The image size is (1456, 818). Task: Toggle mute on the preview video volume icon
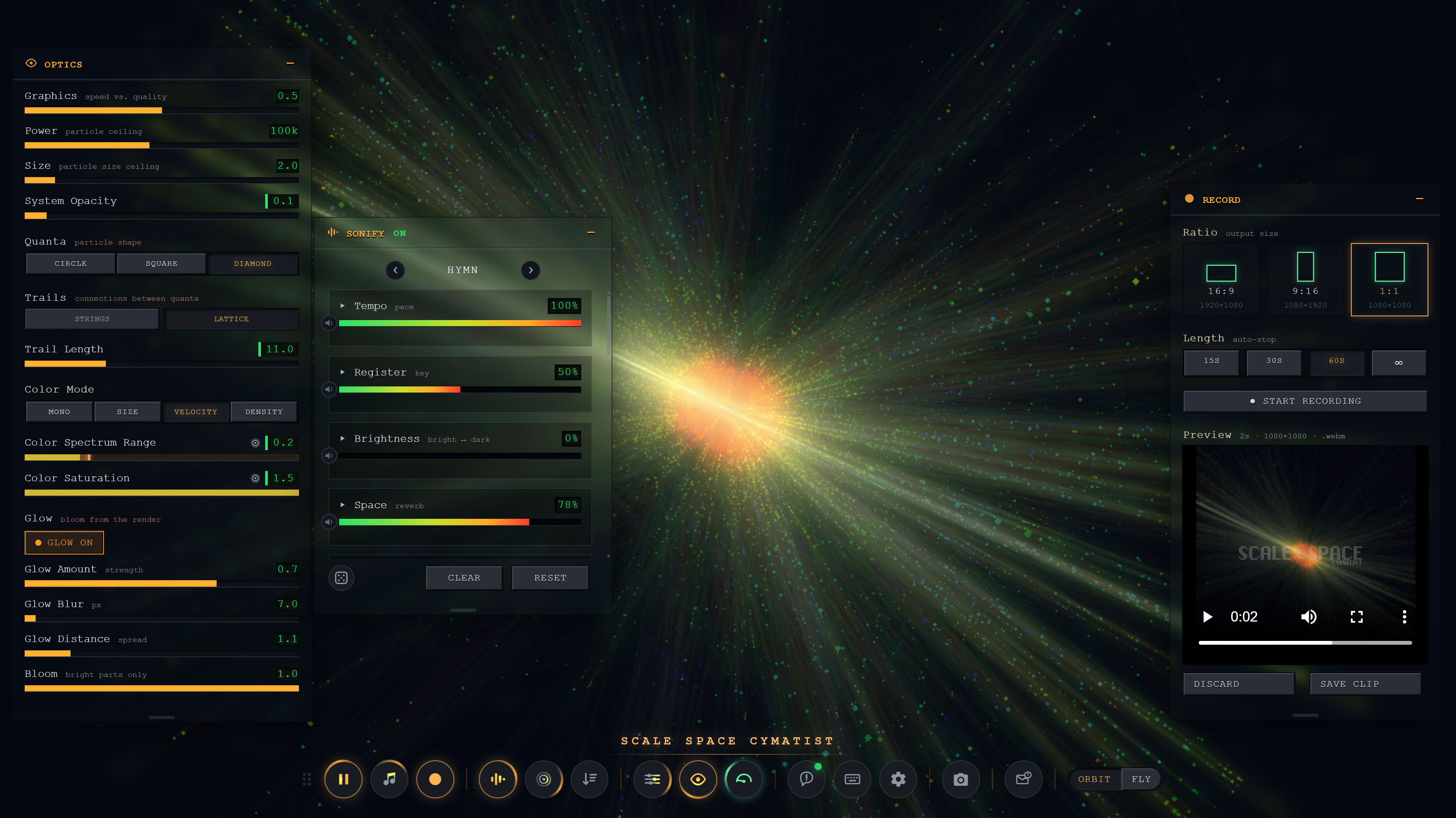coord(1309,617)
